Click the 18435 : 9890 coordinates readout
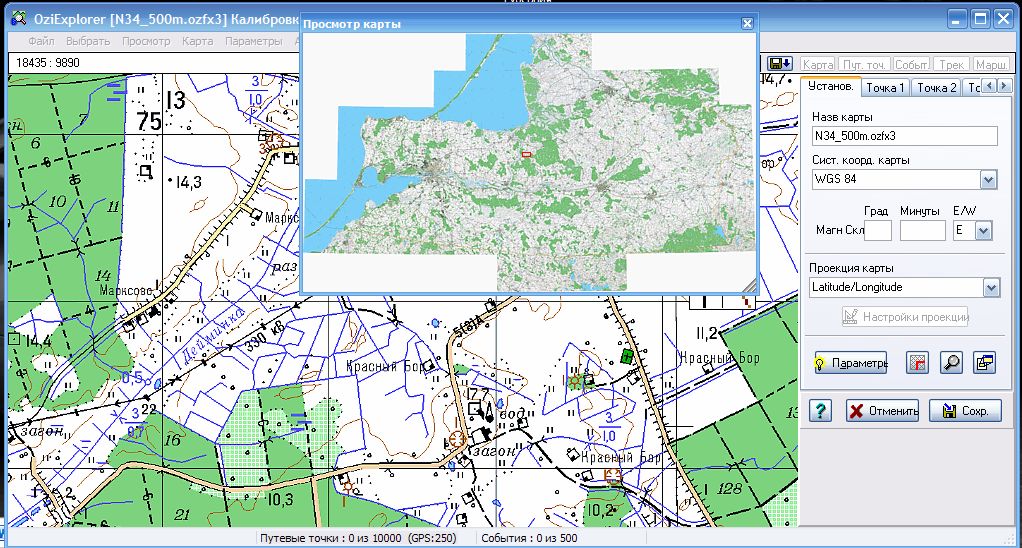 point(48,63)
